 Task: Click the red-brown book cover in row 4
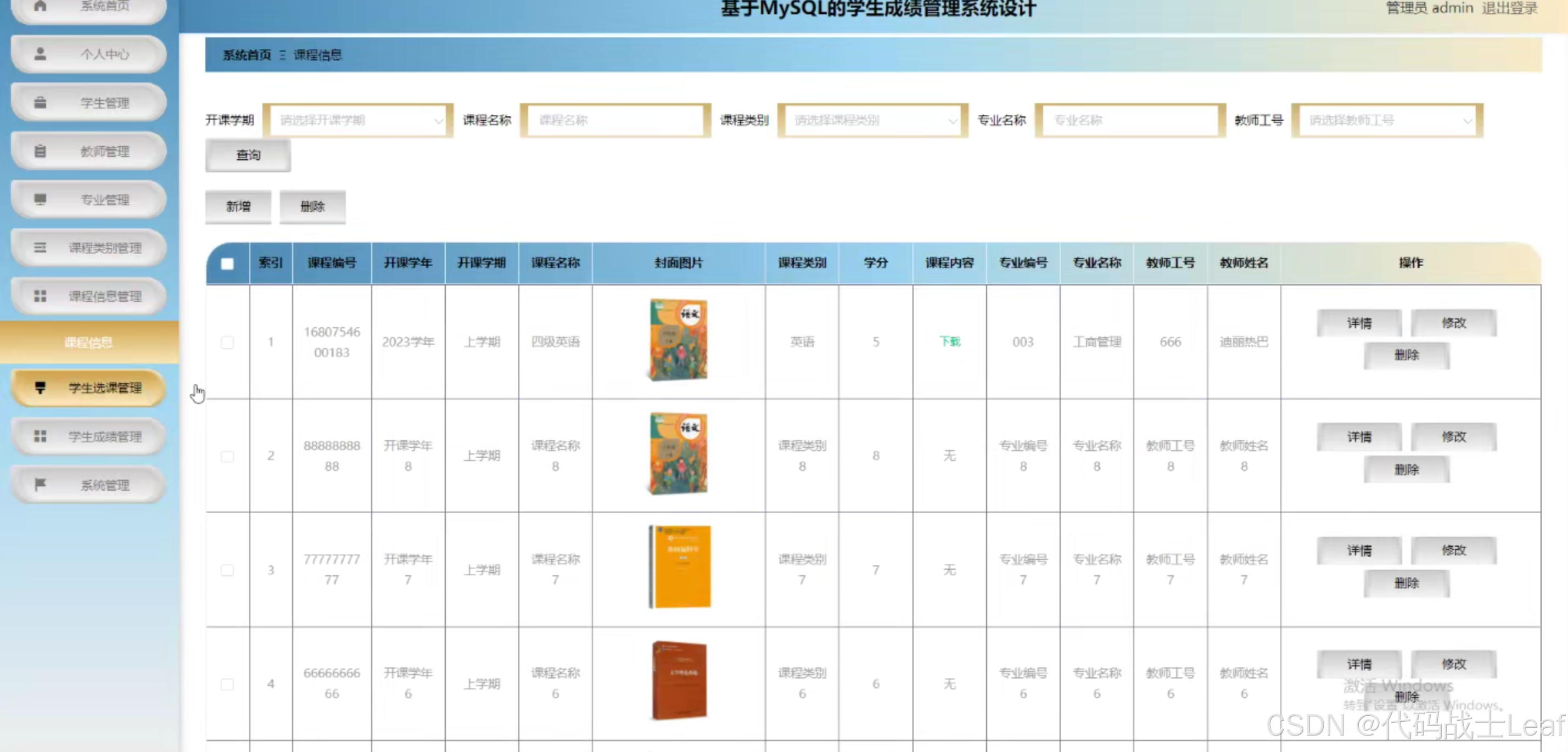coord(679,680)
